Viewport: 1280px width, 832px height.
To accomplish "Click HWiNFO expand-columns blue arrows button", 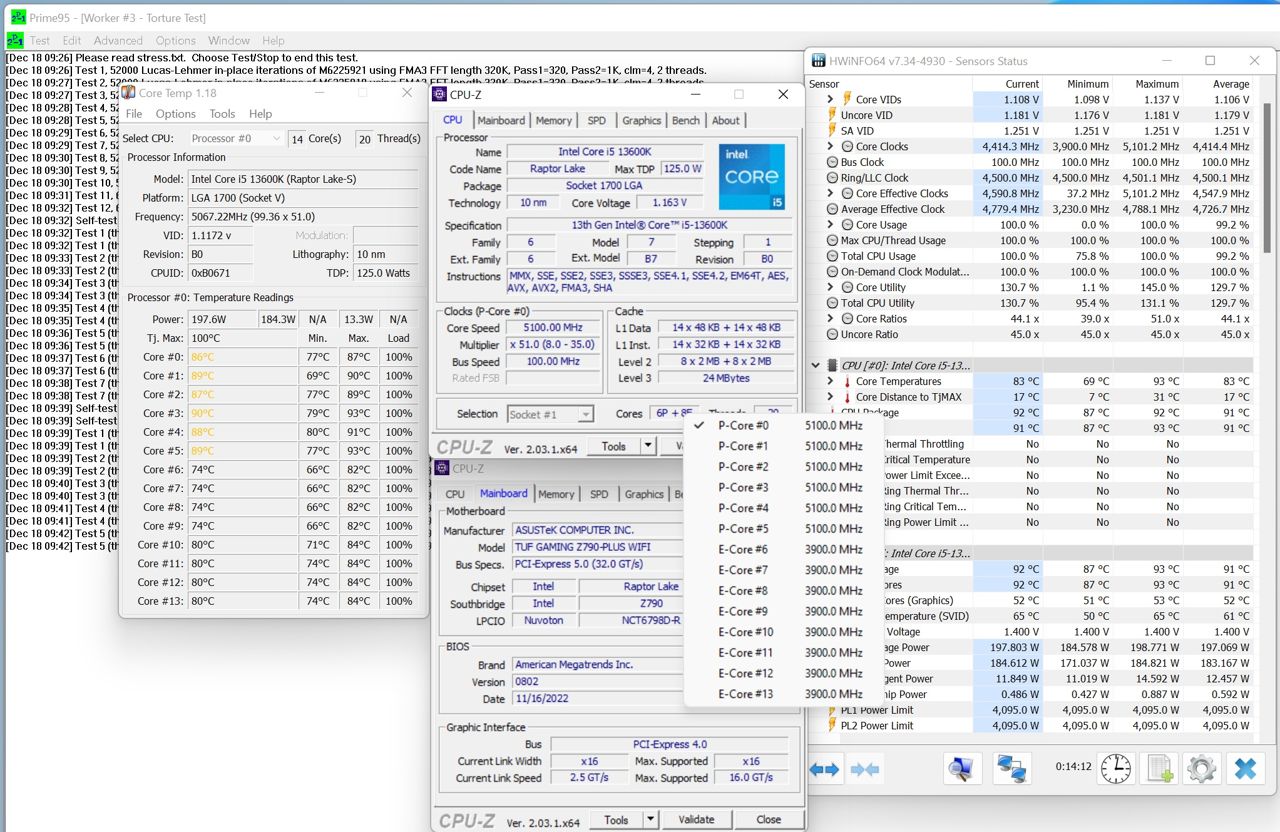I will pos(824,769).
